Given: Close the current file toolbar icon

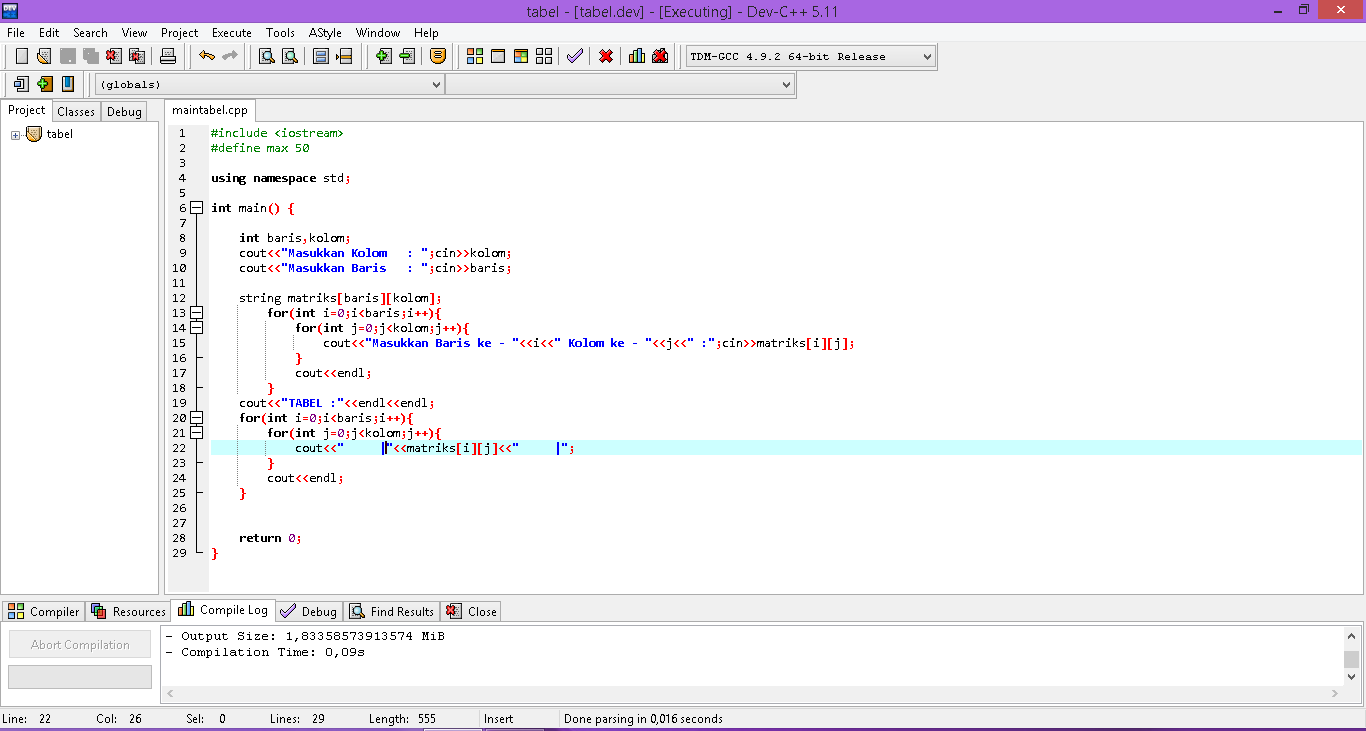Looking at the screenshot, I should [114, 56].
